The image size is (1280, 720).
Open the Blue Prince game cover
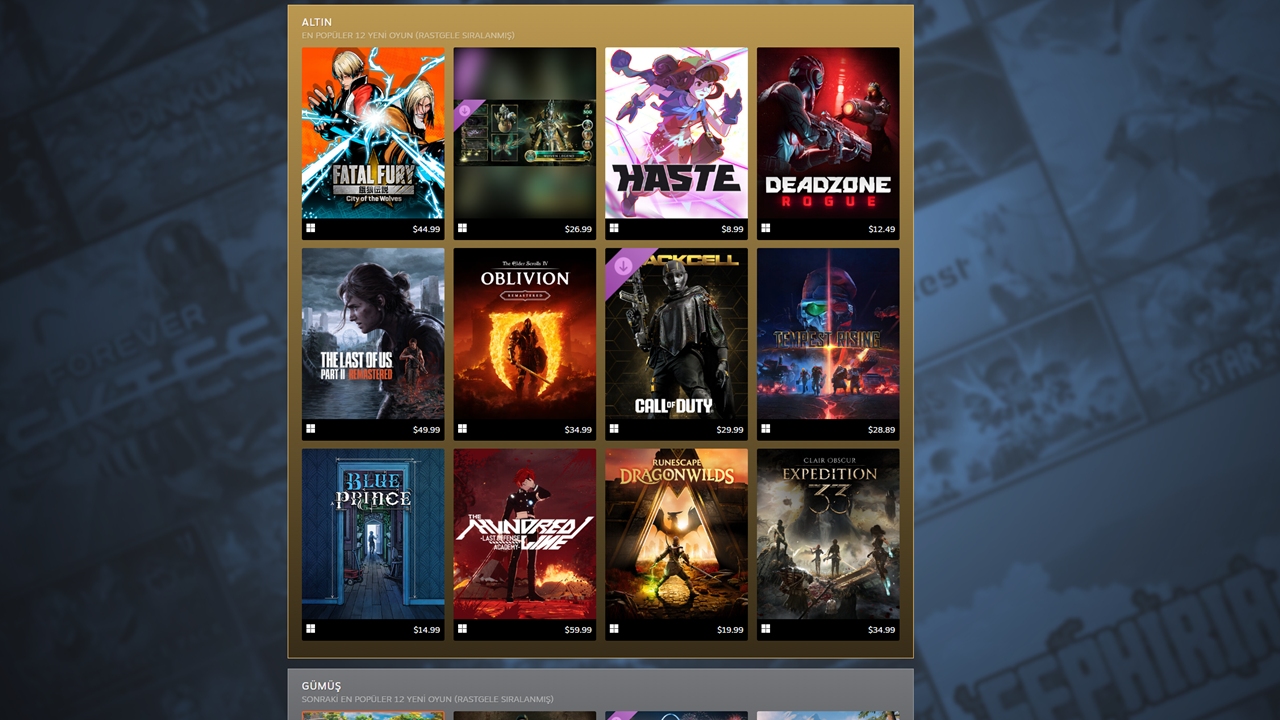click(x=373, y=533)
